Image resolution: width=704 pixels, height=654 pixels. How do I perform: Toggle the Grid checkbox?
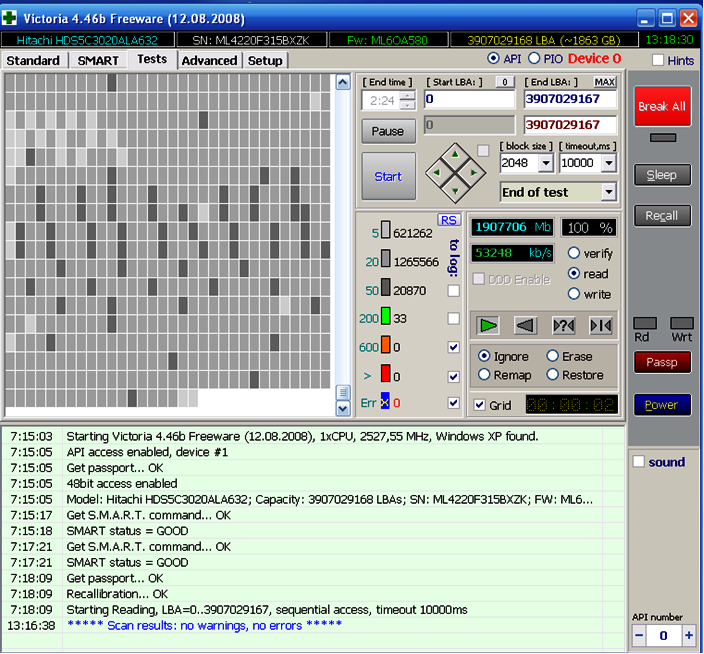tap(479, 405)
